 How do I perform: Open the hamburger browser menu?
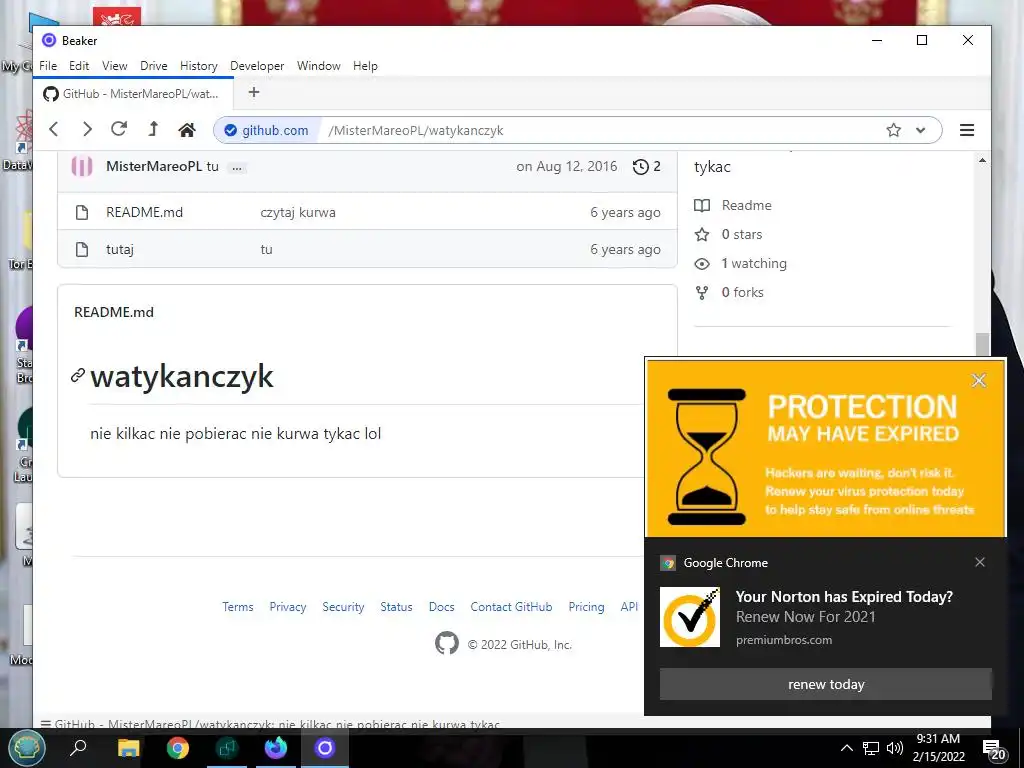click(967, 130)
